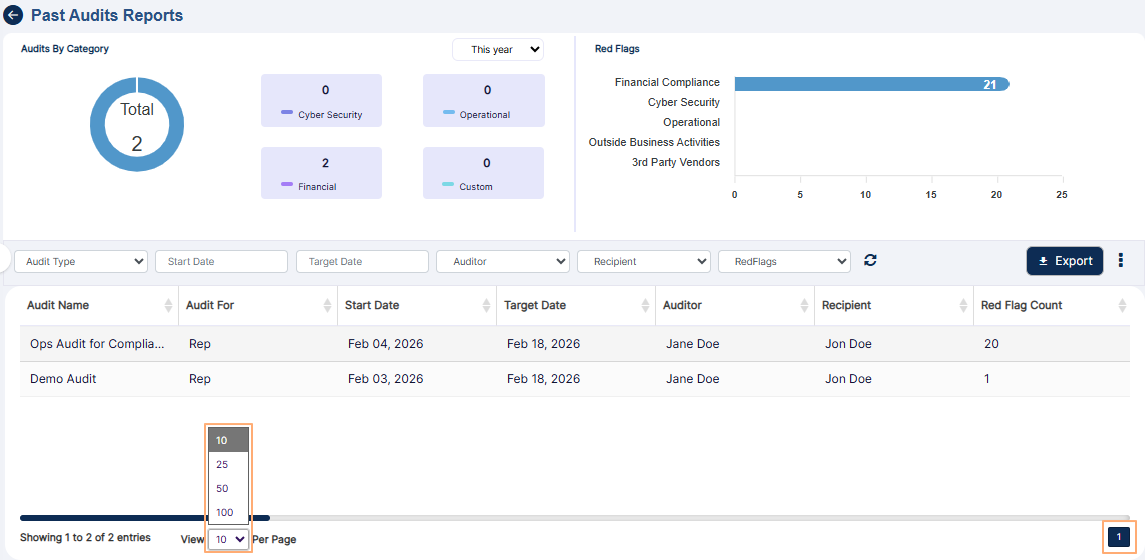Sort by Recipient column arrows
Image resolution: width=1145 pixels, height=560 pixels.
963,306
